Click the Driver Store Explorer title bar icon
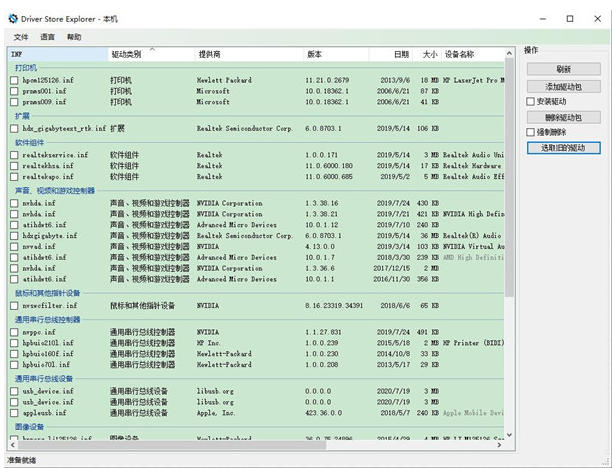This screenshot has width=612, height=468. tap(13, 18)
